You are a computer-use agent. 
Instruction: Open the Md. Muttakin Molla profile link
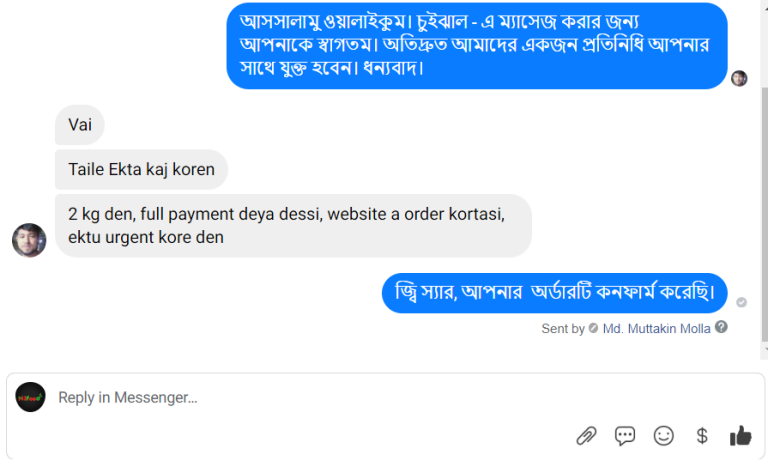tap(656, 328)
